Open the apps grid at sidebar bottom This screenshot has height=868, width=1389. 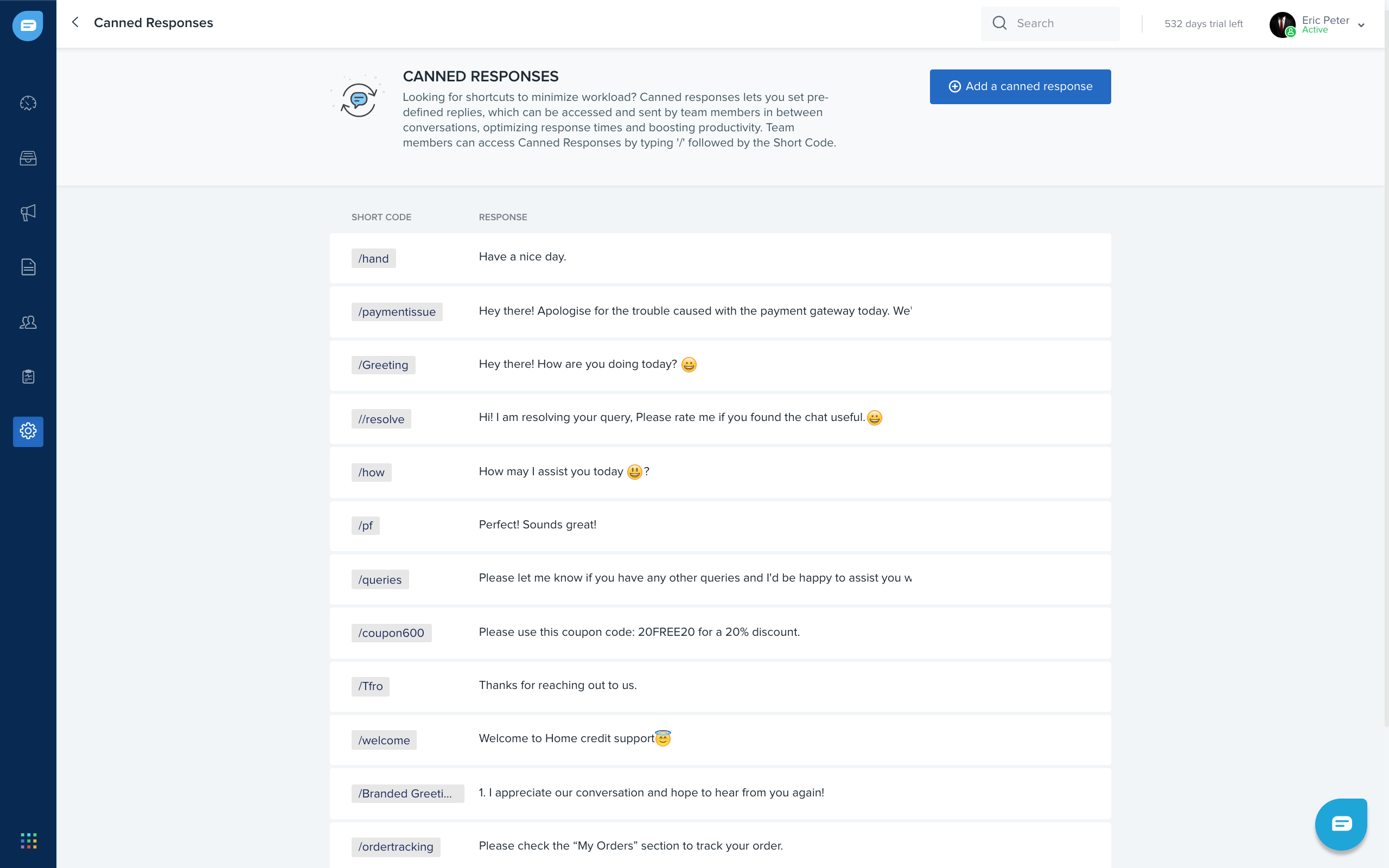(28, 840)
